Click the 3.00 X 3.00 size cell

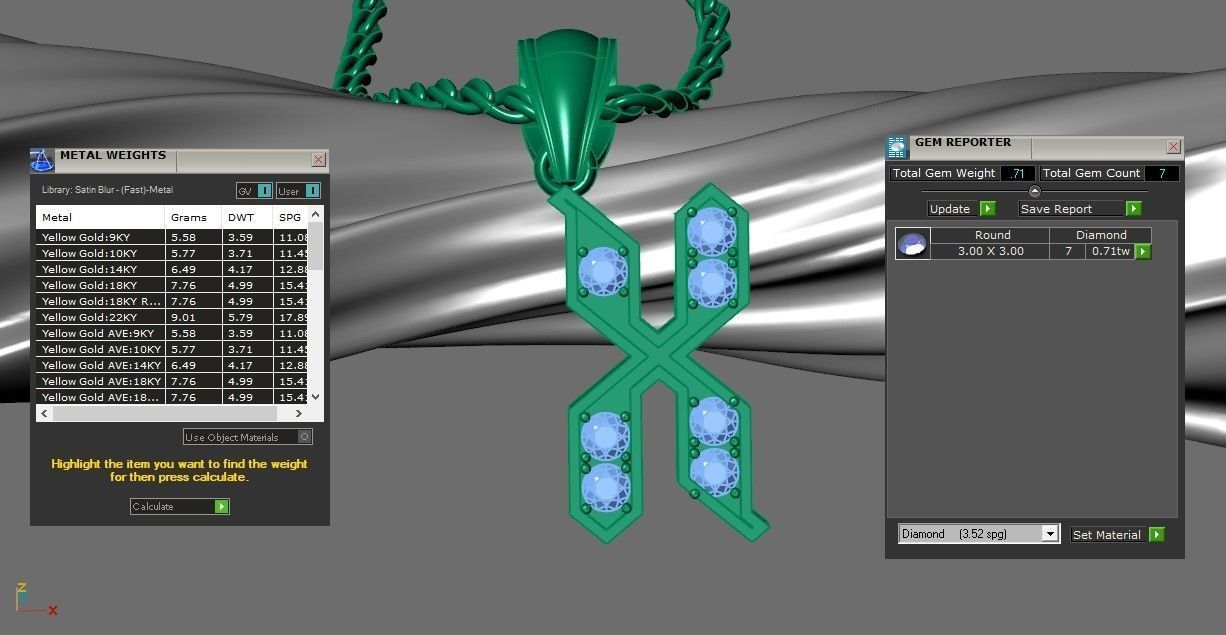click(990, 251)
